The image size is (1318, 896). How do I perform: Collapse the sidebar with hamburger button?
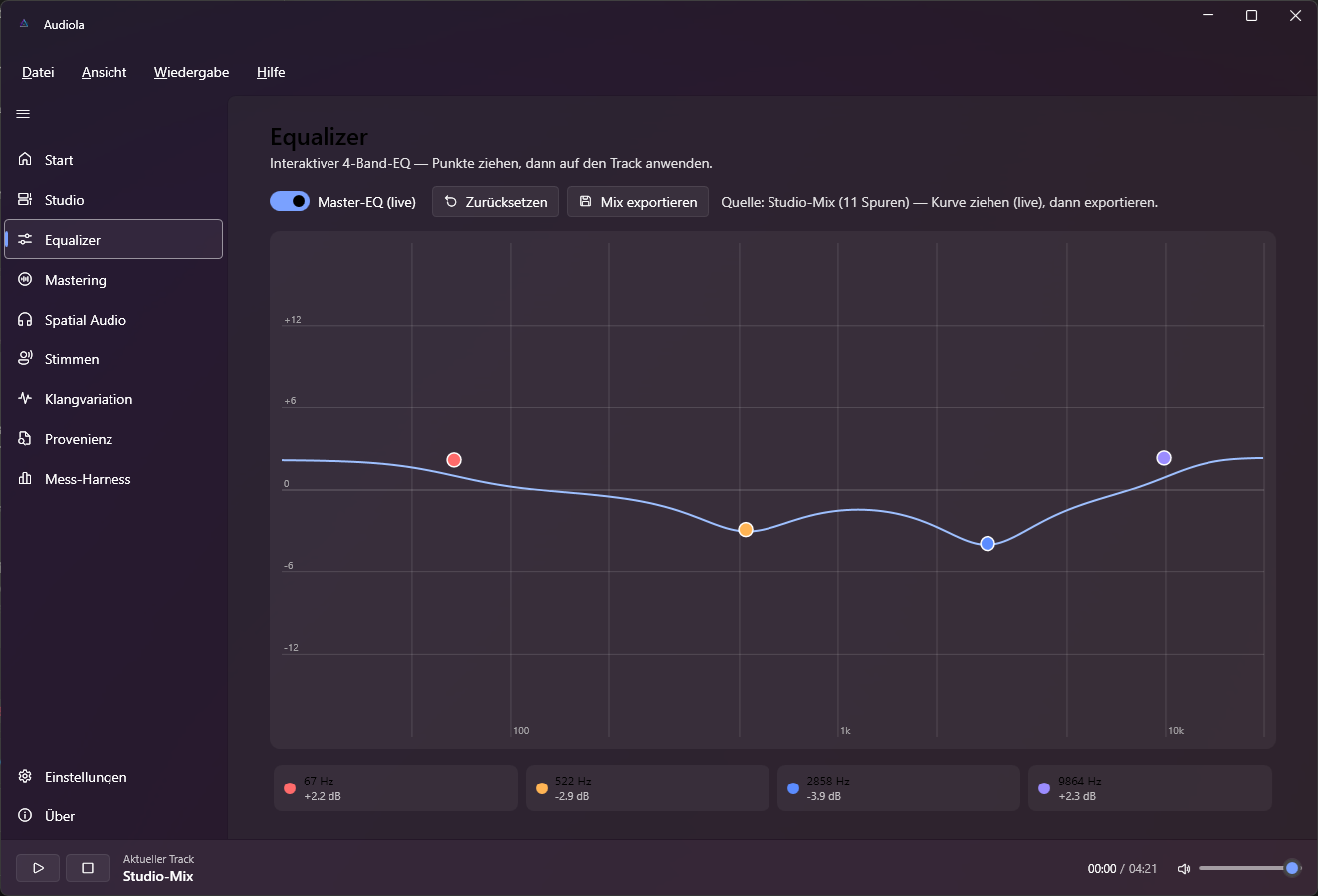[23, 114]
